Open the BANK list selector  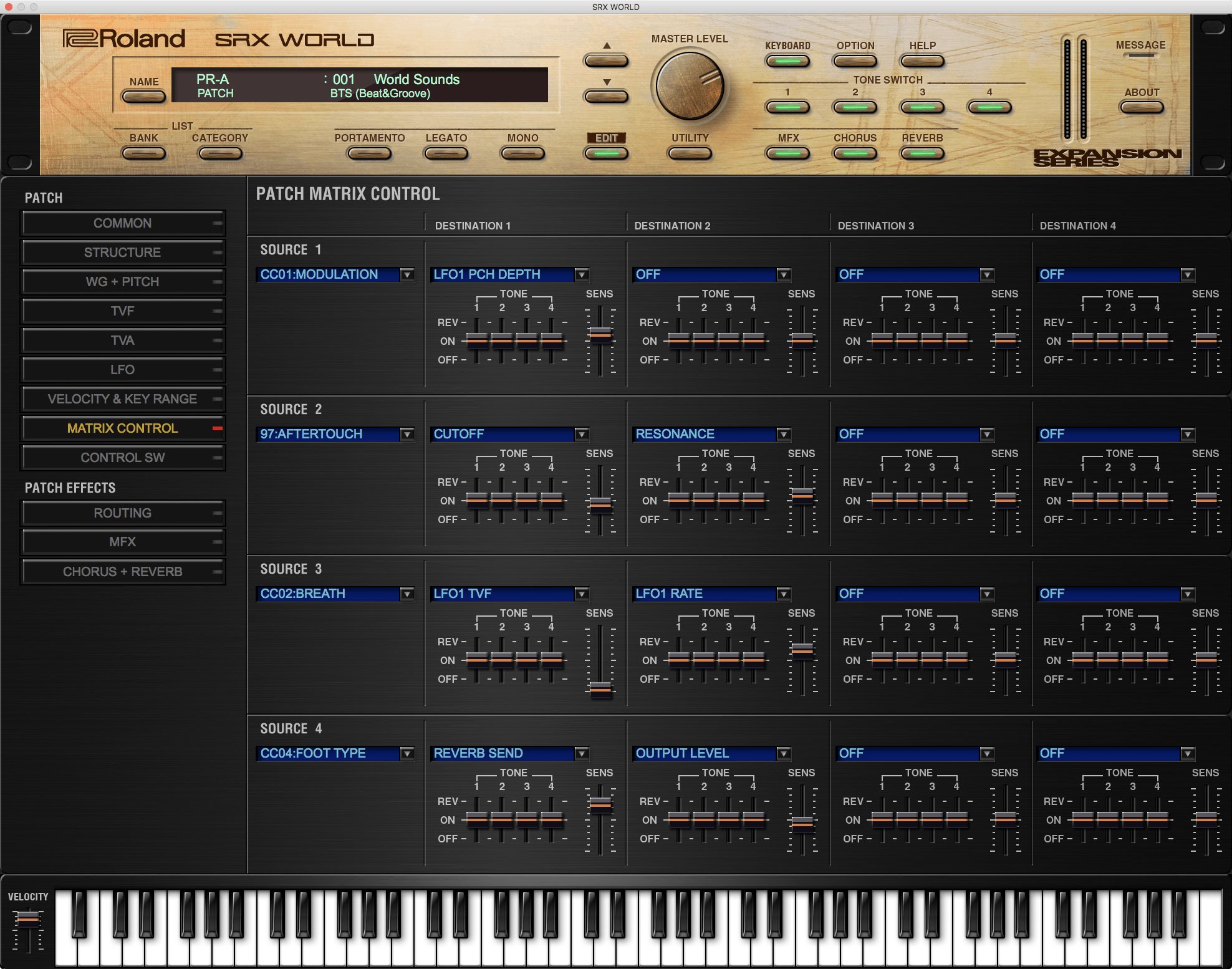(x=144, y=154)
